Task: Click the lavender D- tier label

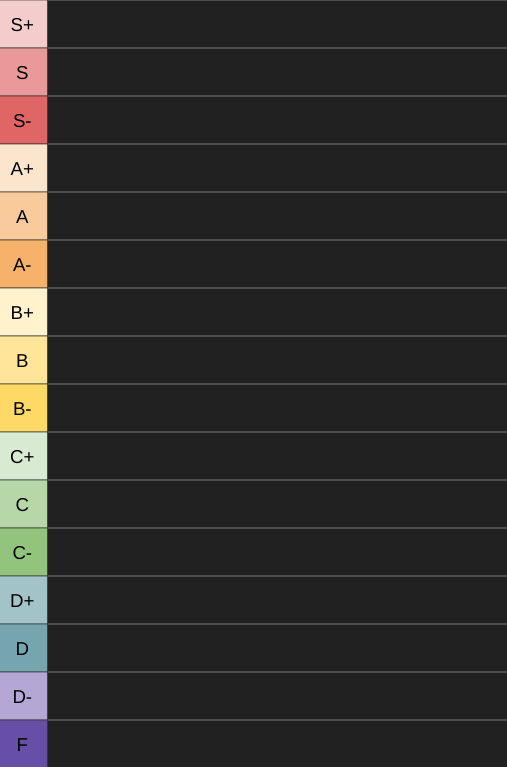Action: point(23,695)
